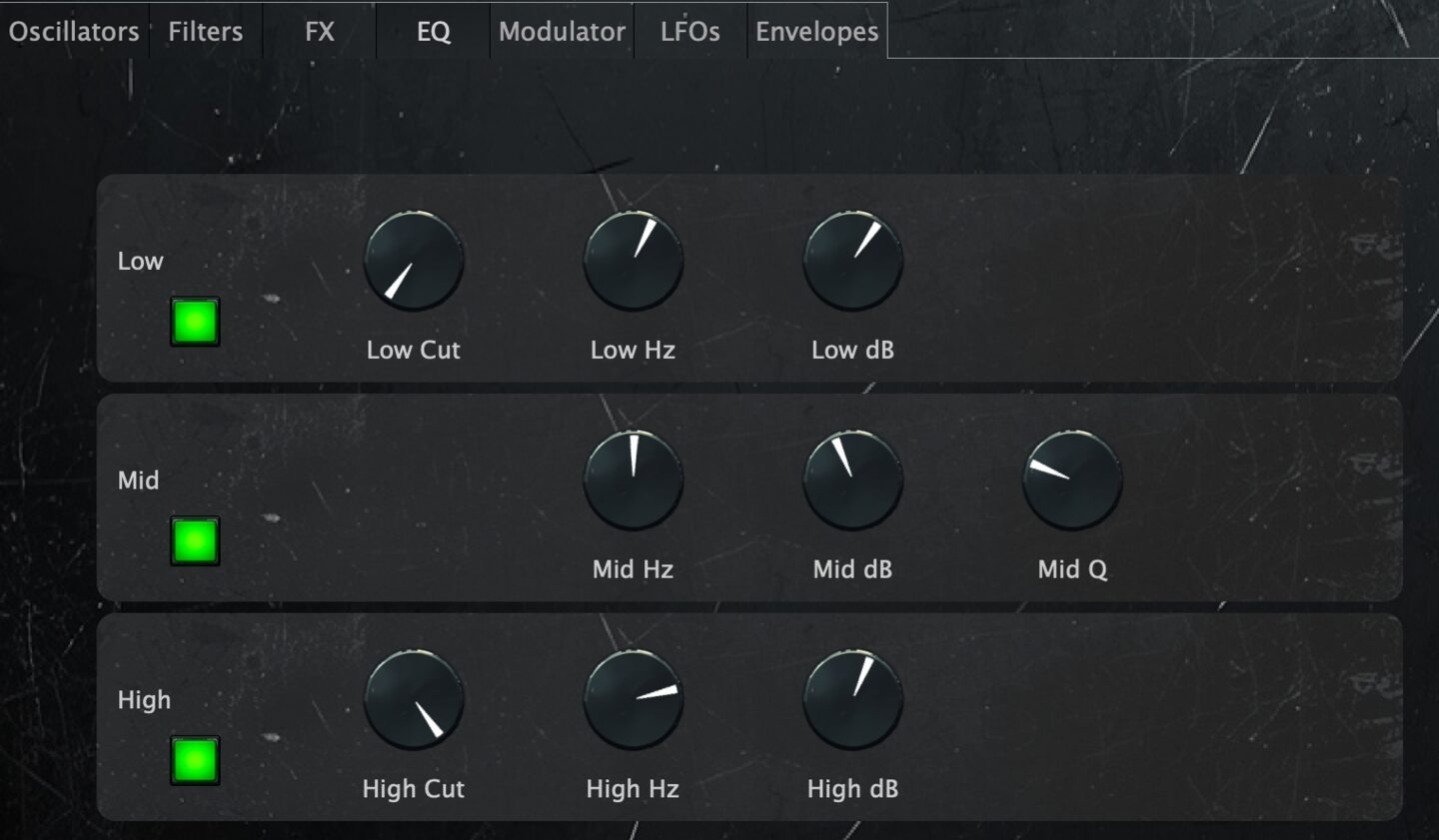The image size is (1439, 840).
Task: Toggle the Mid band green button
Action: [x=195, y=541]
